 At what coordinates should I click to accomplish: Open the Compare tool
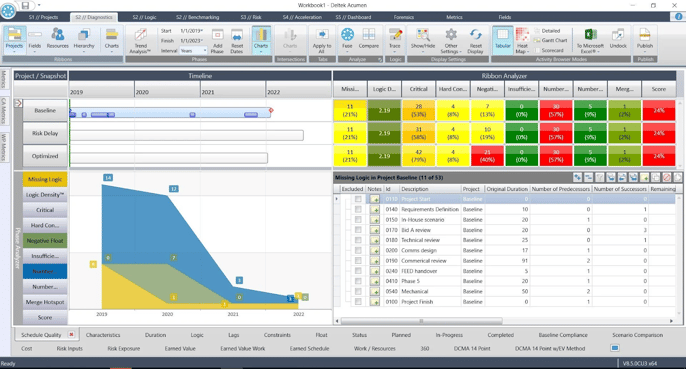369,35
